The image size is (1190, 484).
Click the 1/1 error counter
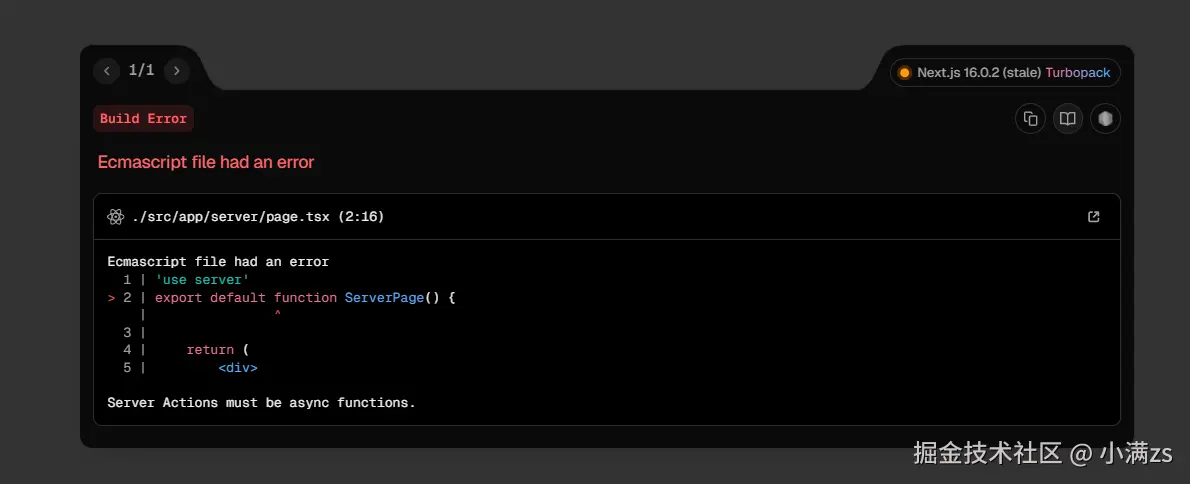142,71
